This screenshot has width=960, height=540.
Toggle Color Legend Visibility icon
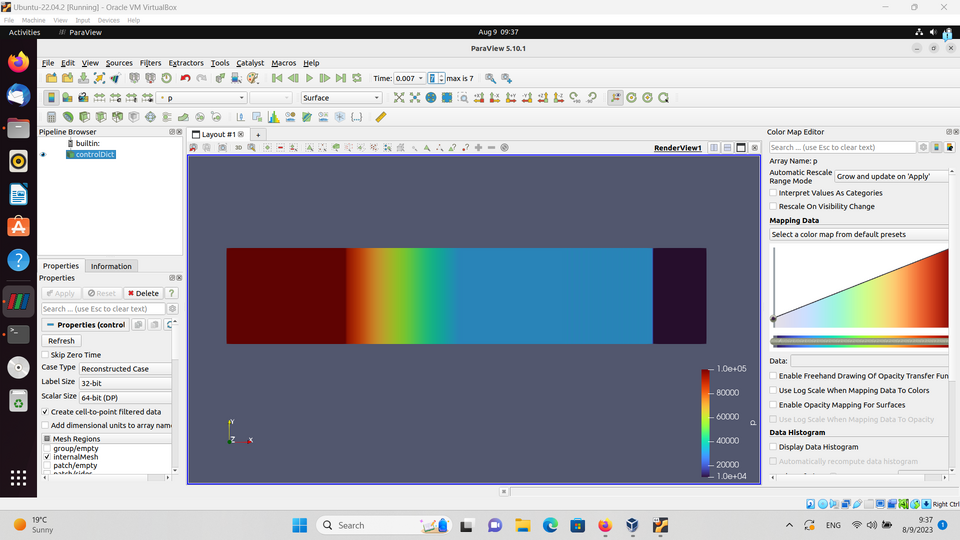51,98
